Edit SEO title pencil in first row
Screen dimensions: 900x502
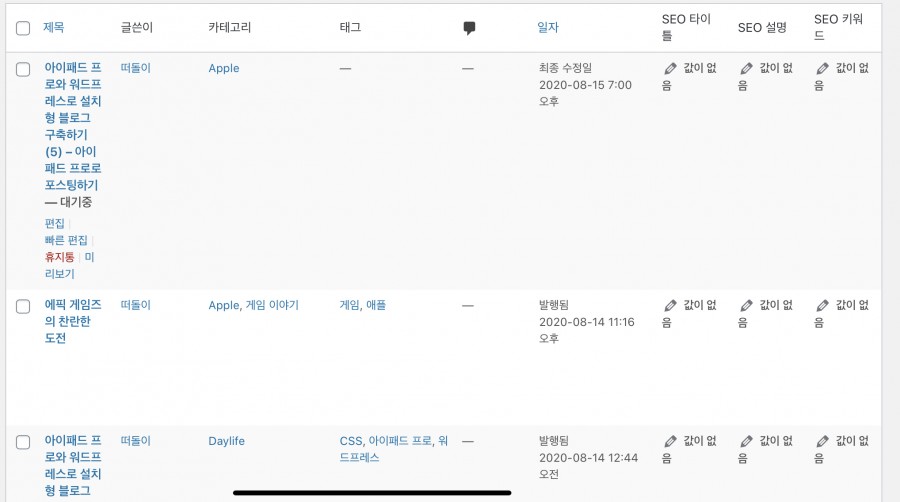point(670,69)
